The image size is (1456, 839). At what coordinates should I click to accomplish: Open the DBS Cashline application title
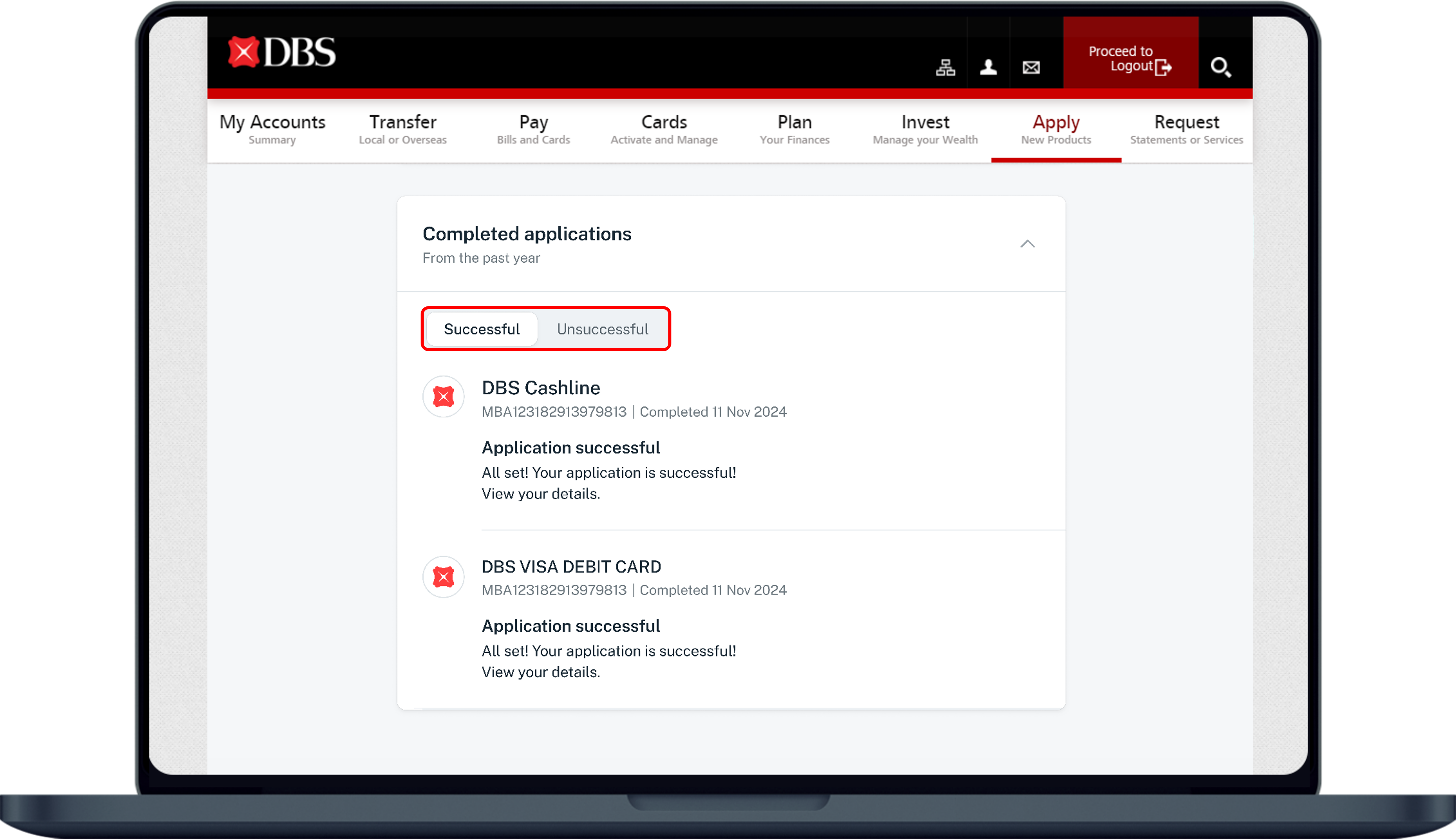coord(541,388)
